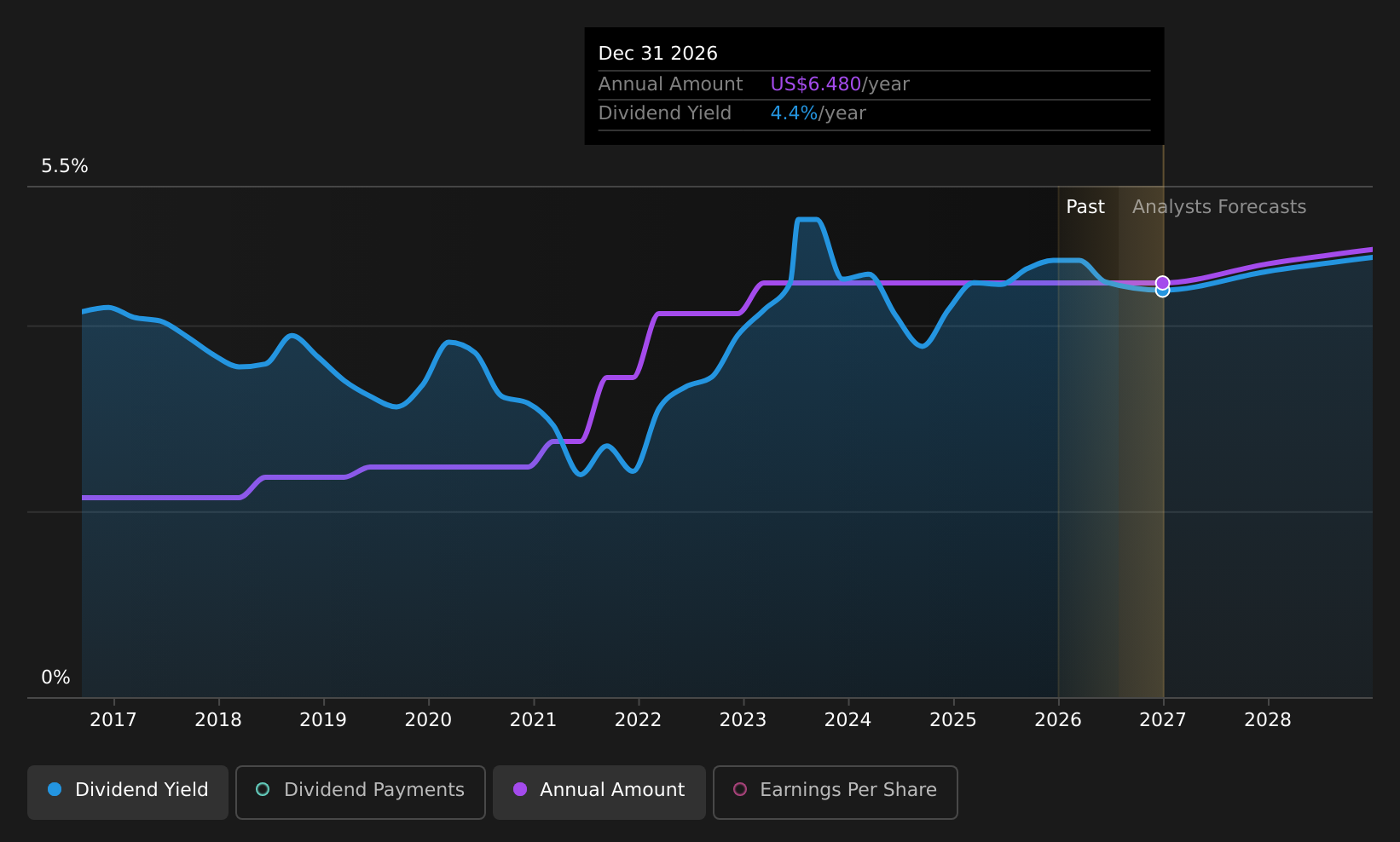Click the 2021 x-axis label
This screenshot has height=842, width=1400.
(x=533, y=720)
